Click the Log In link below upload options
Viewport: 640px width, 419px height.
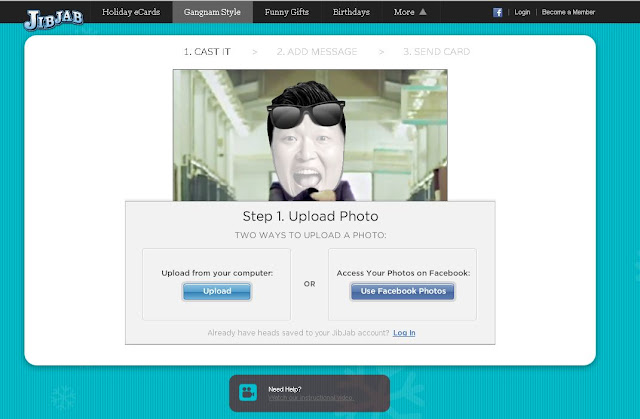(404, 333)
